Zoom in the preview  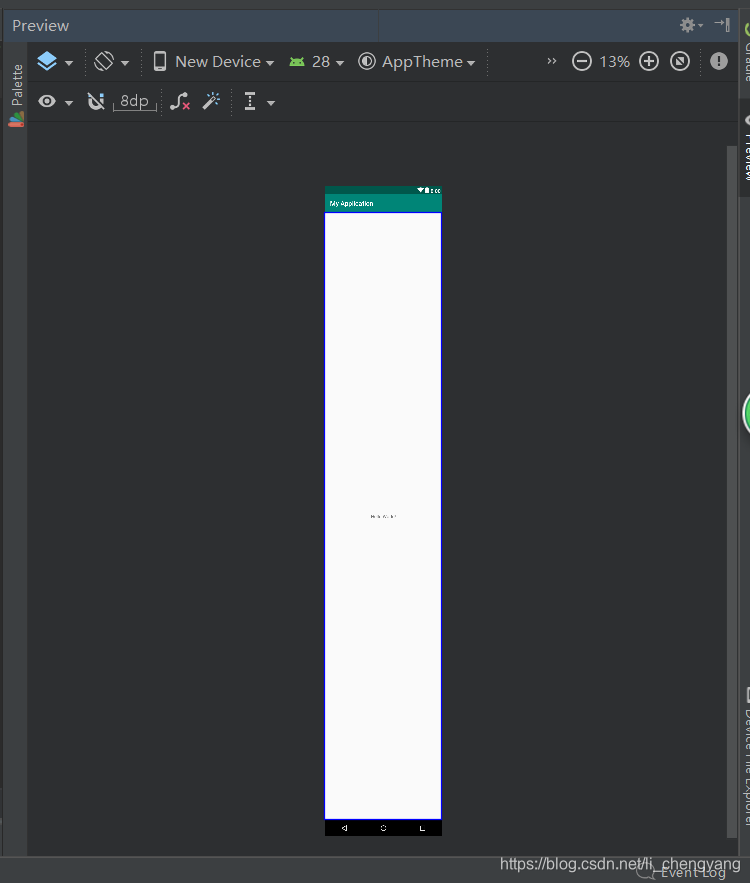[x=649, y=61]
